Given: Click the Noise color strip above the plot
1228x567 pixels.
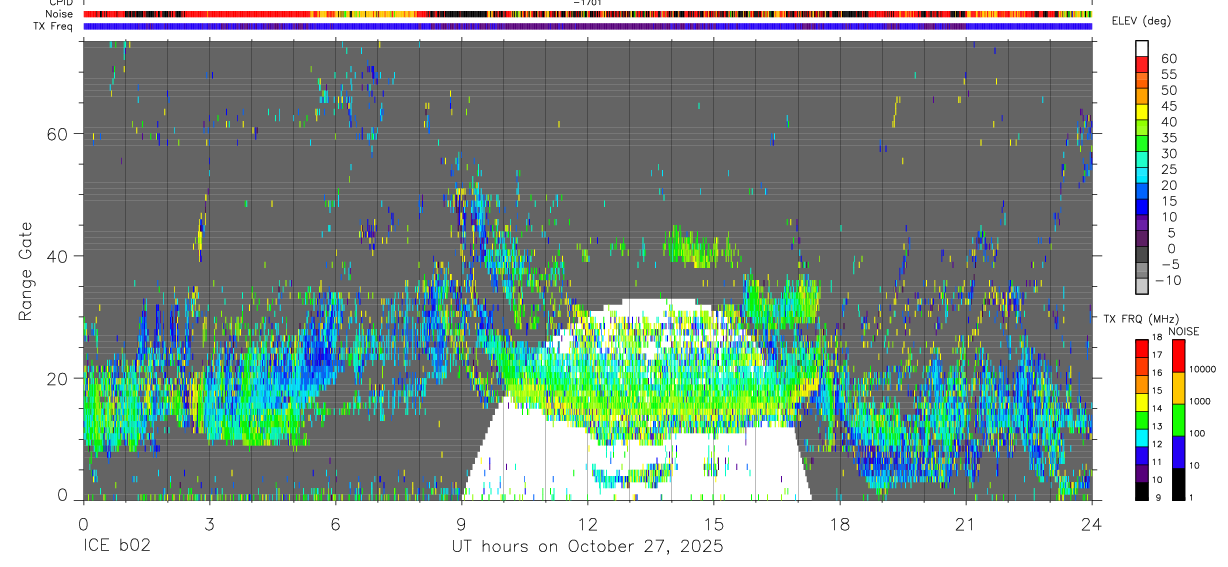Looking at the screenshot, I should (587, 14).
